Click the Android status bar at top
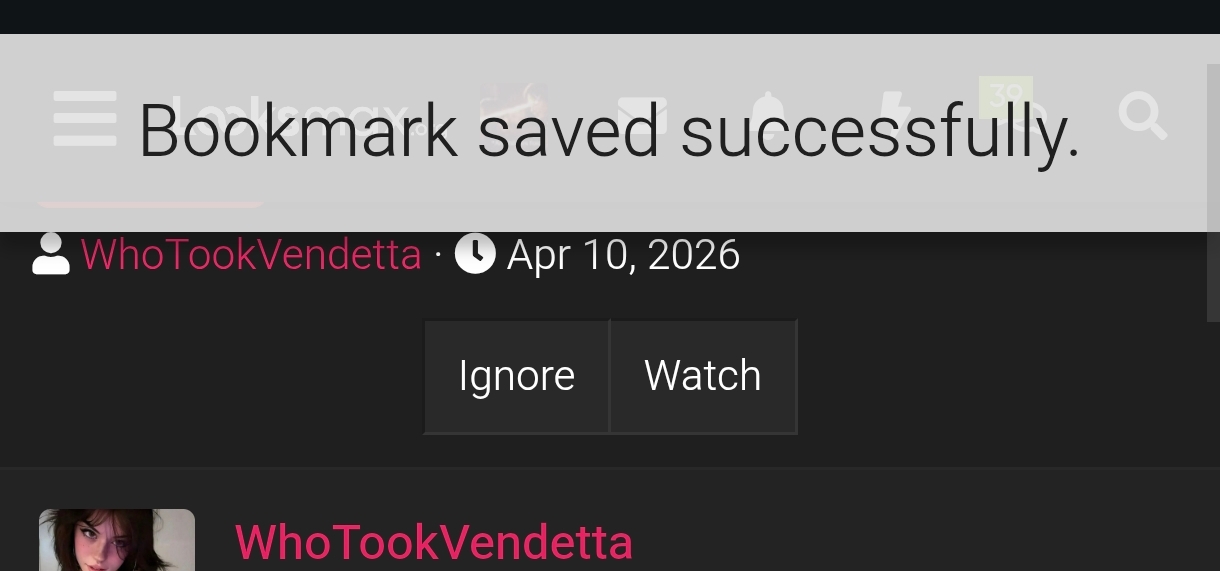 610,17
